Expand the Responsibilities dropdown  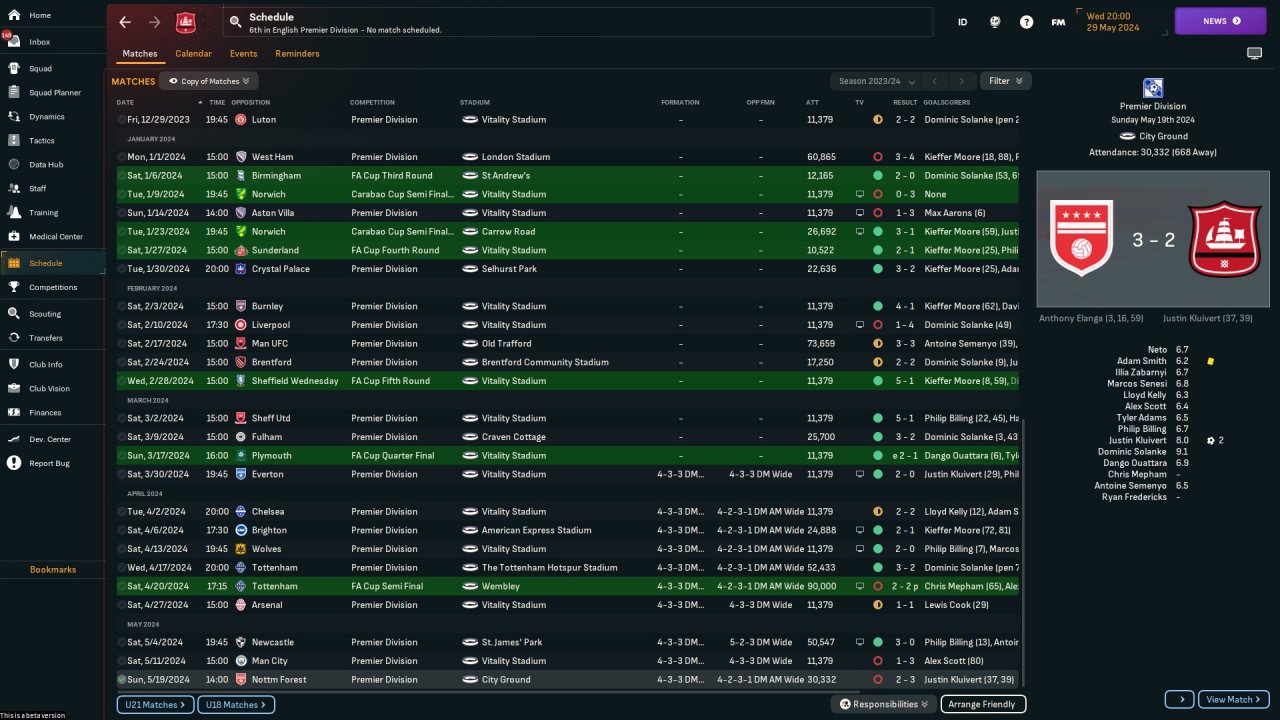click(x=883, y=704)
